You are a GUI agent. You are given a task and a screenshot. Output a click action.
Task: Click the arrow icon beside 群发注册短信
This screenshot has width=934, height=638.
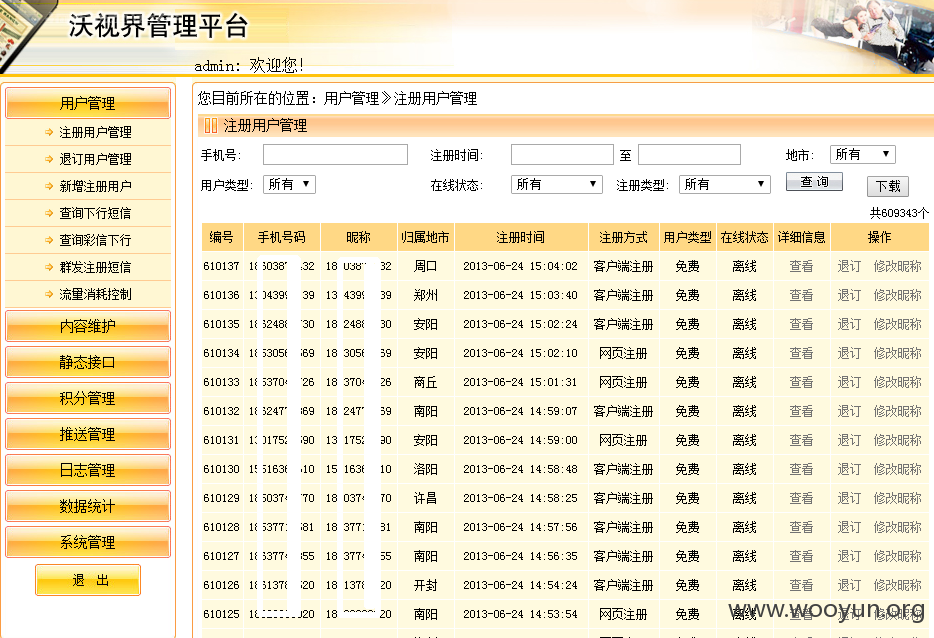[x=49, y=267]
